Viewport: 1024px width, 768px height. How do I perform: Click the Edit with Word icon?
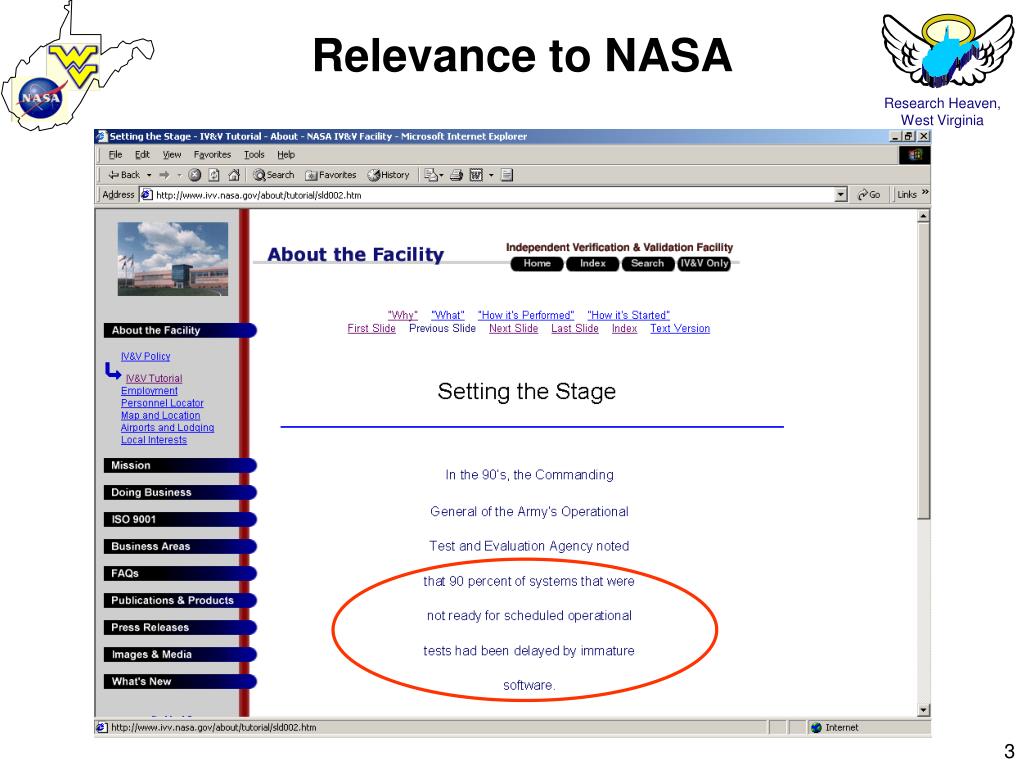coord(476,175)
